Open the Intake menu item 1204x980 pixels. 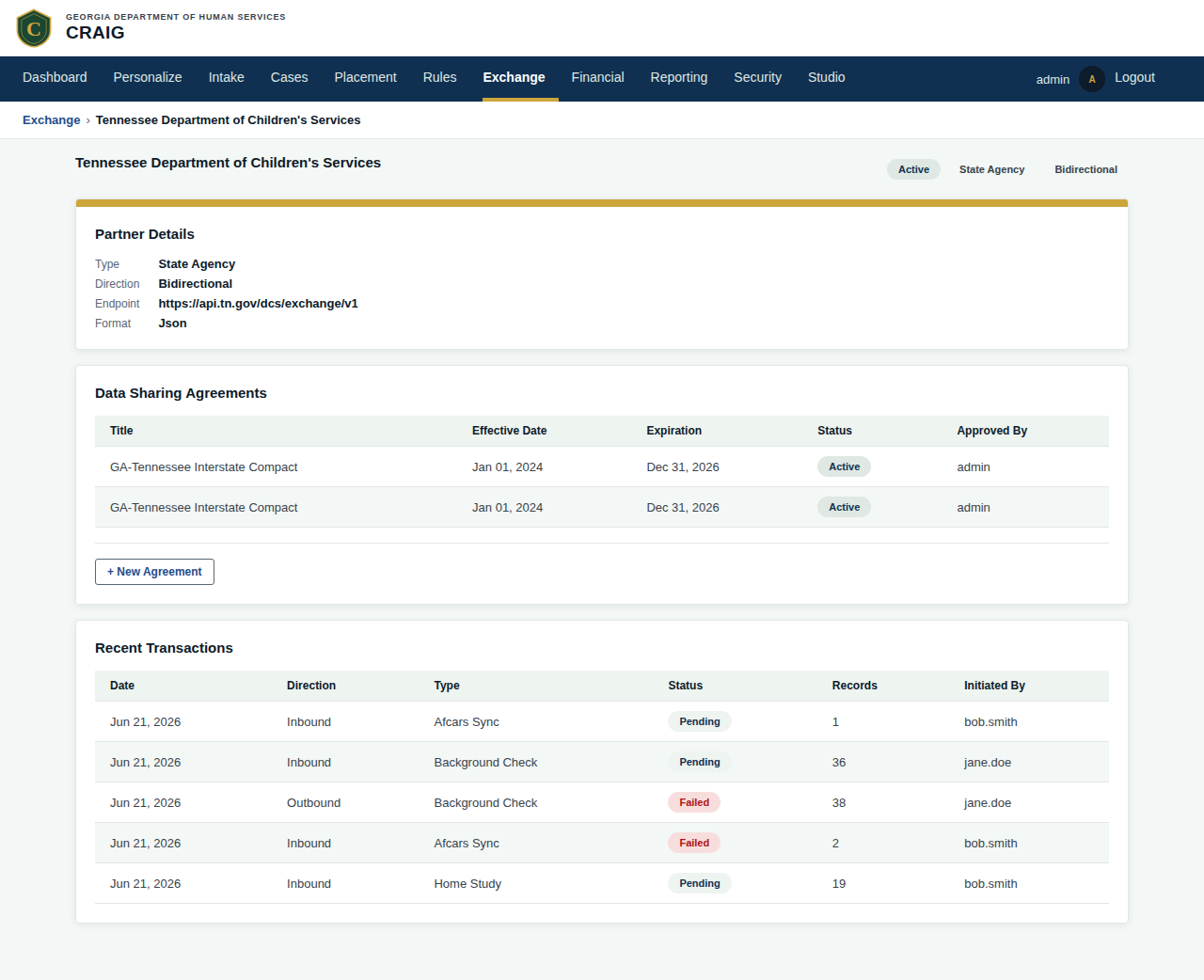pos(227,77)
